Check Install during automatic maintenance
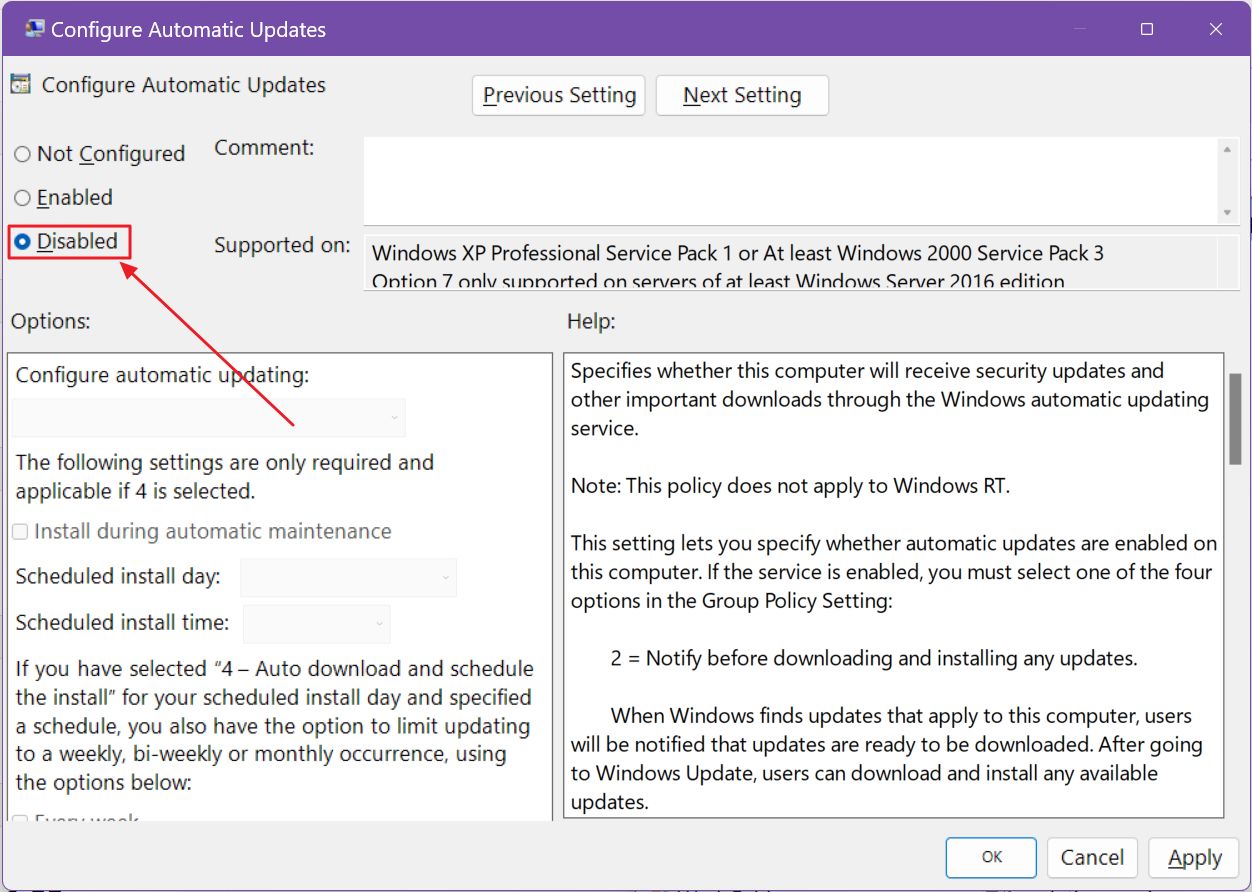 coord(19,531)
